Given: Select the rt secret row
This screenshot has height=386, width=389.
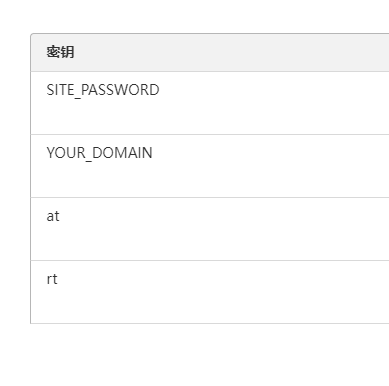Looking at the screenshot, I should (x=210, y=292).
